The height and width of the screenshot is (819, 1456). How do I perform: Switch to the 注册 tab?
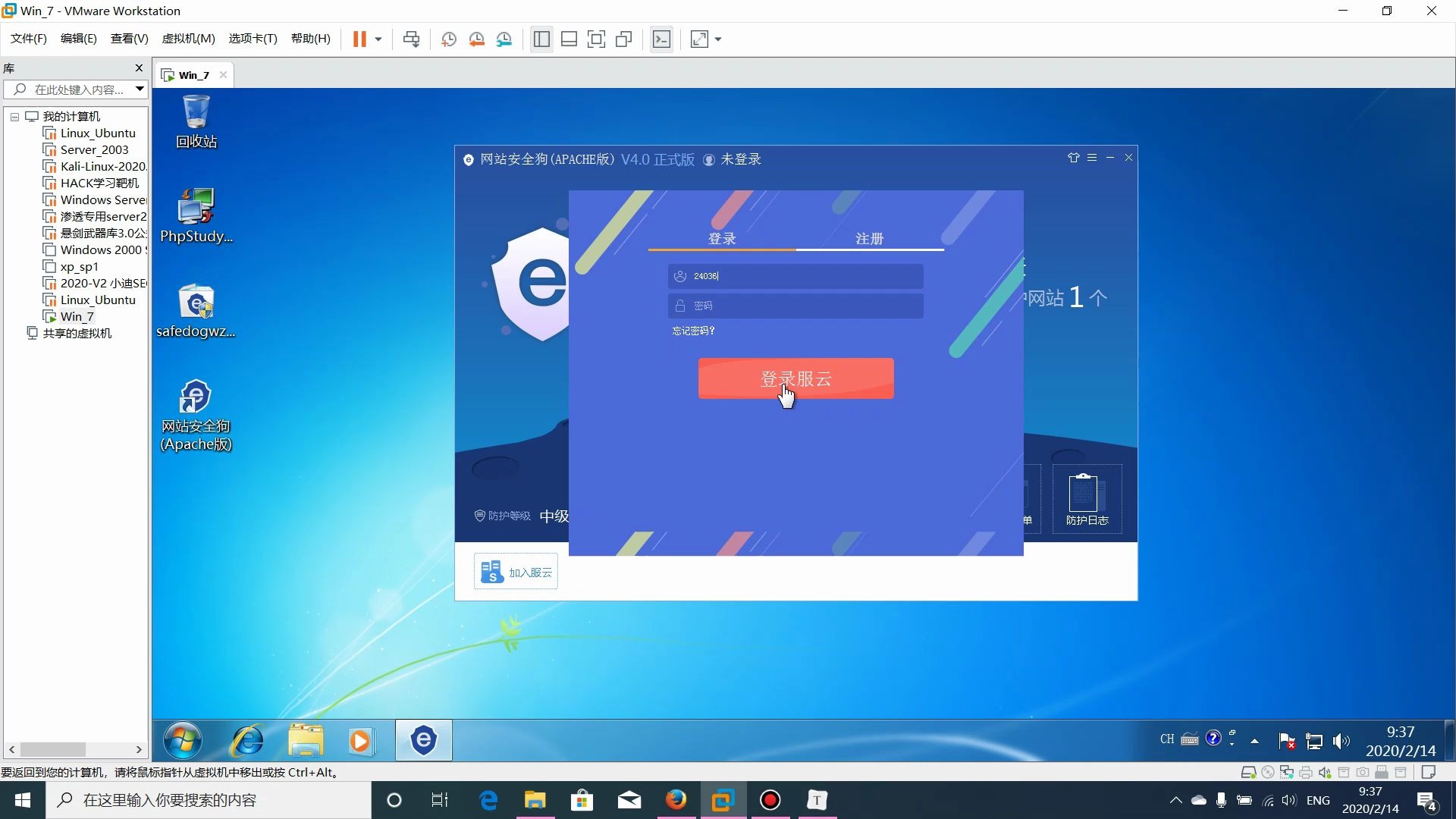pyautogui.click(x=870, y=239)
